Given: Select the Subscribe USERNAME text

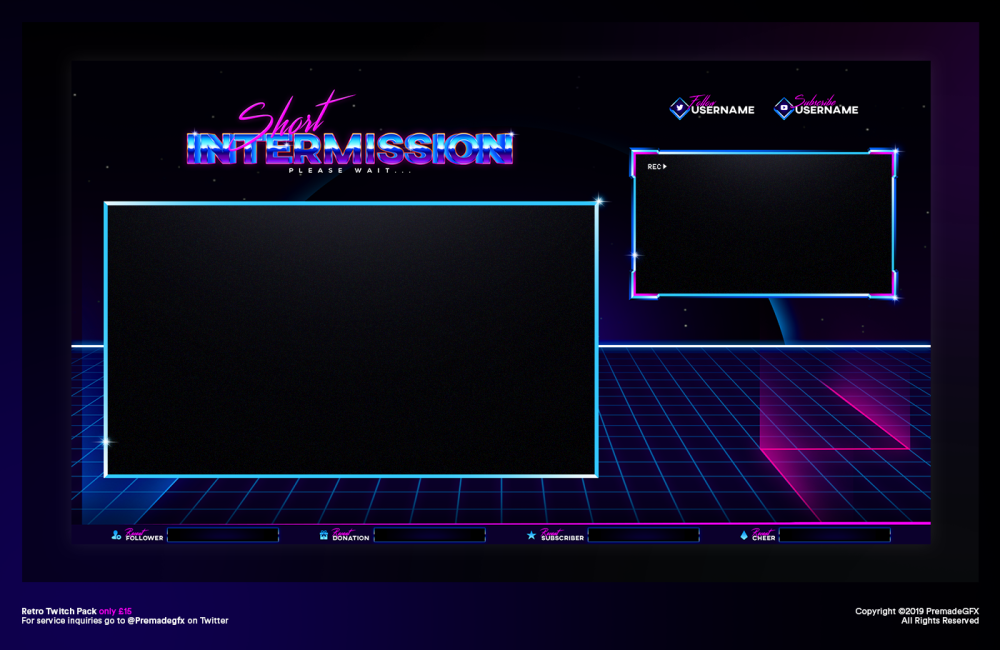Looking at the screenshot, I should [827, 109].
